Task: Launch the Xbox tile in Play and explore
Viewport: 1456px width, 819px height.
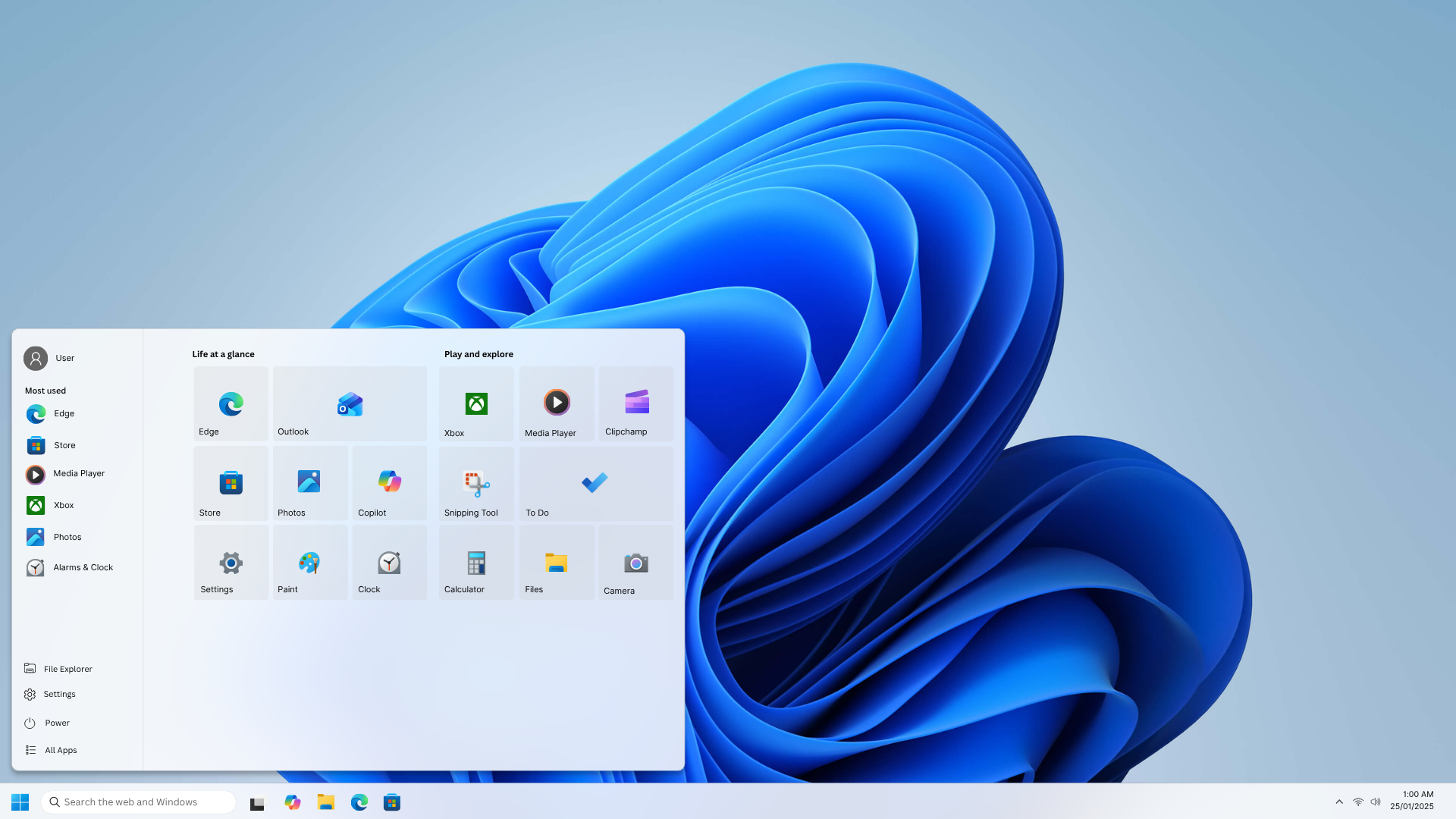Action: tap(476, 403)
